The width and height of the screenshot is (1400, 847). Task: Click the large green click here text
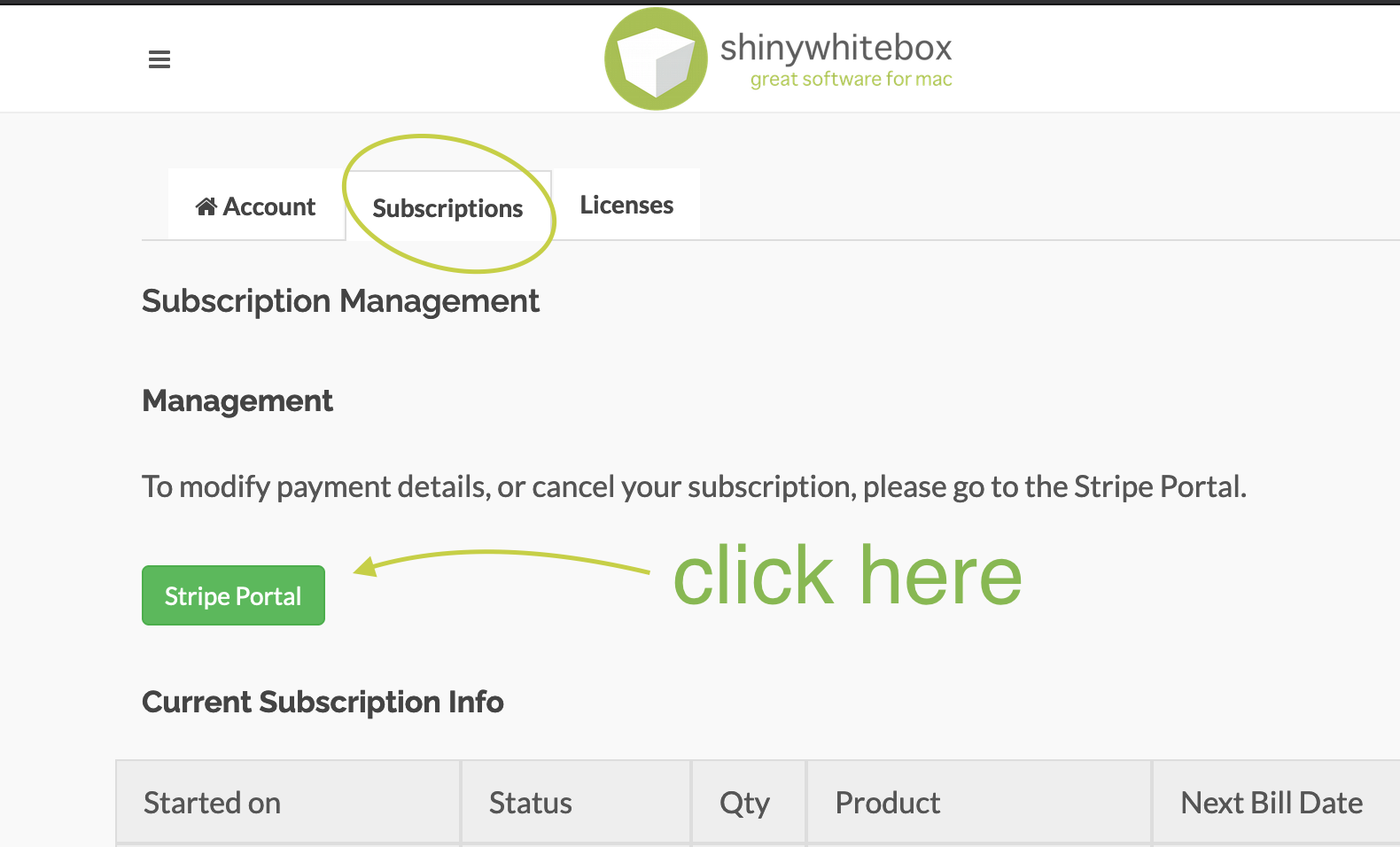[x=847, y=576]
